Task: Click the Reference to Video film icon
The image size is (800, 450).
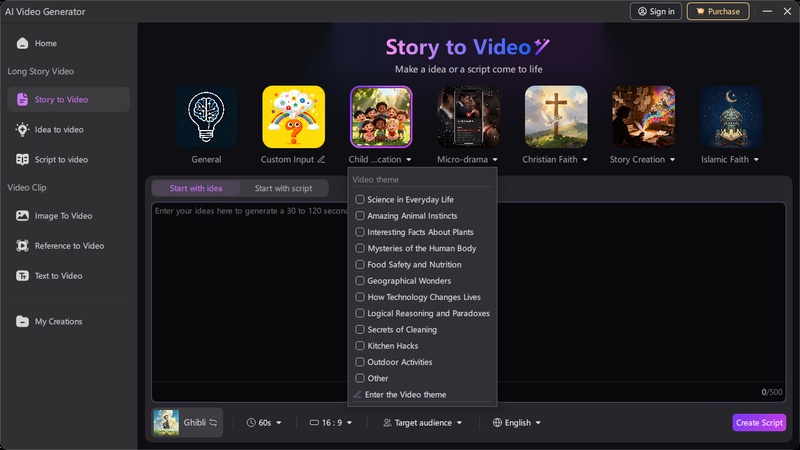Action: point(22,246)
